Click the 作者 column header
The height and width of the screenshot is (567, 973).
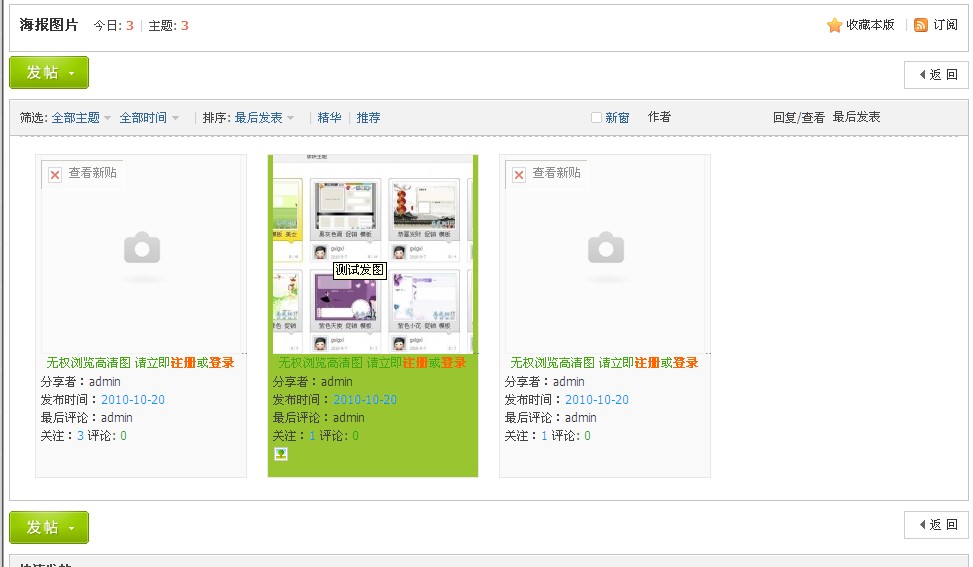point(659,117)
